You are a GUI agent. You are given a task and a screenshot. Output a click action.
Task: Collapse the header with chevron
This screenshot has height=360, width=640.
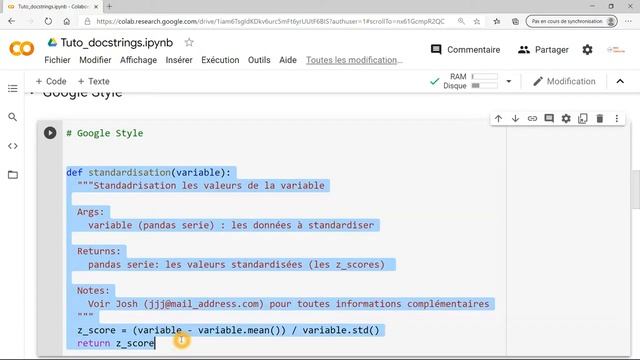click(620, 81)
